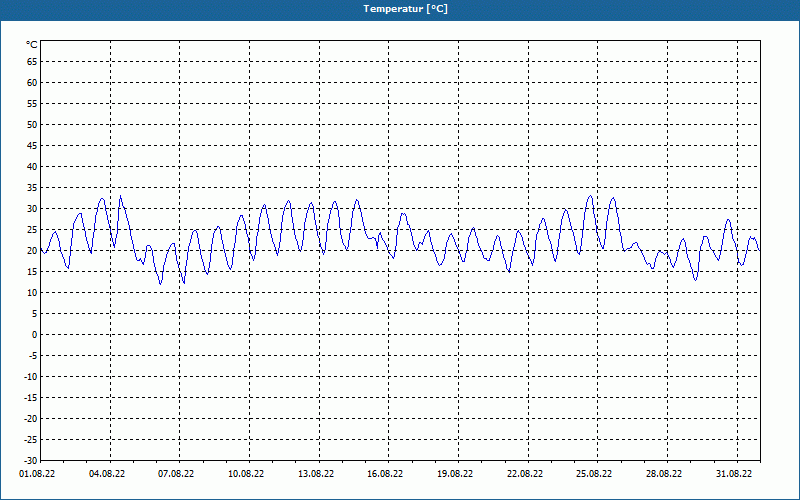Click the -30 label at y-axis bottom
Screen dimensions: 800x500
click(x=30, y=460)
